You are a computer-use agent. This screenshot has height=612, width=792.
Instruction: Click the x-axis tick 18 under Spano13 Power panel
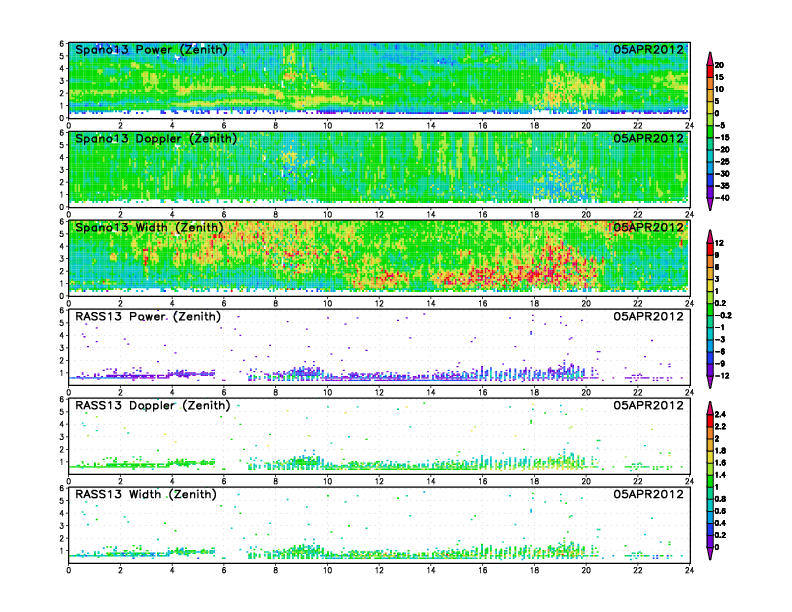point(534,126)
